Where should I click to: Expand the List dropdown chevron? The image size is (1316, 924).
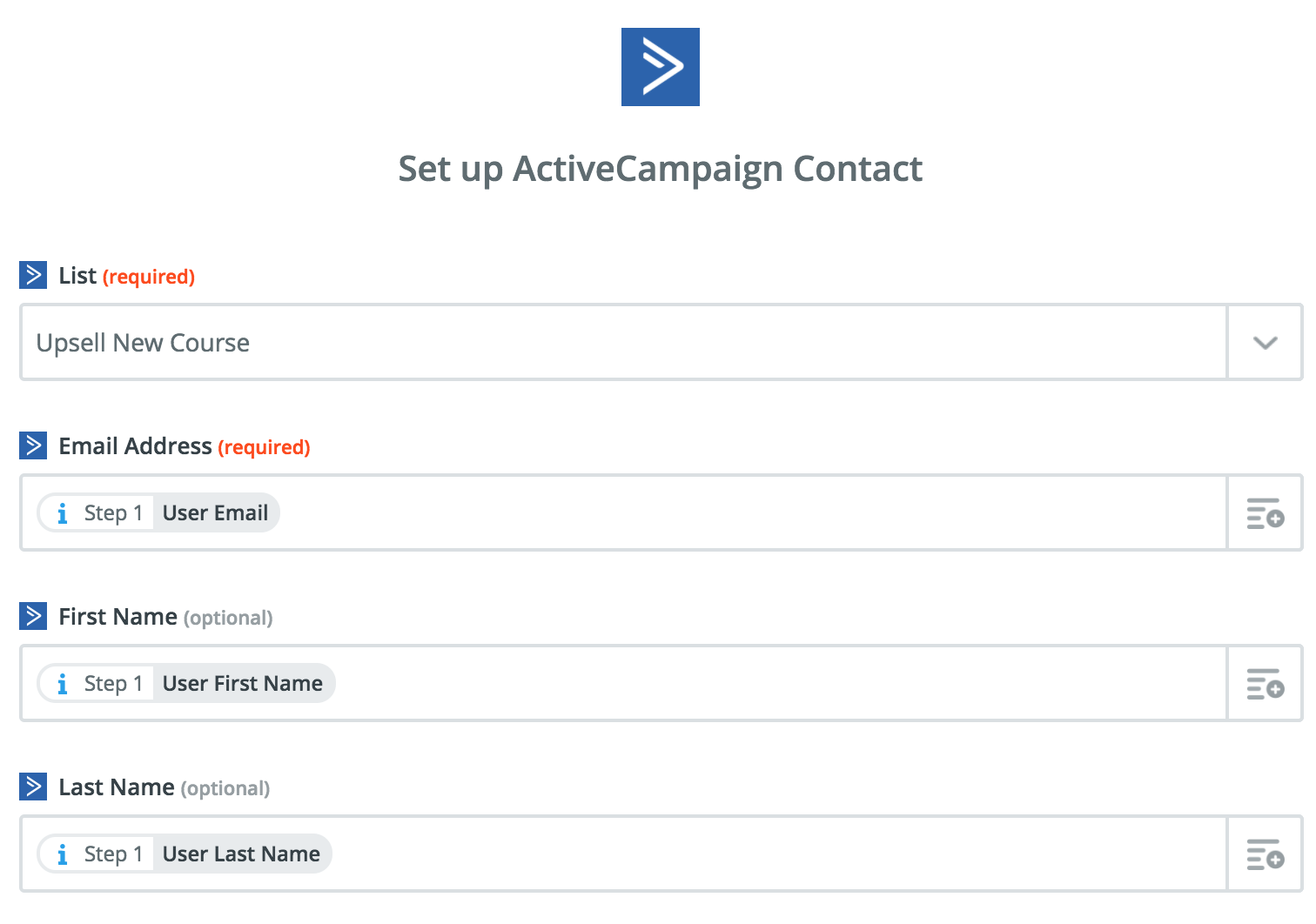pos(1265,342)
